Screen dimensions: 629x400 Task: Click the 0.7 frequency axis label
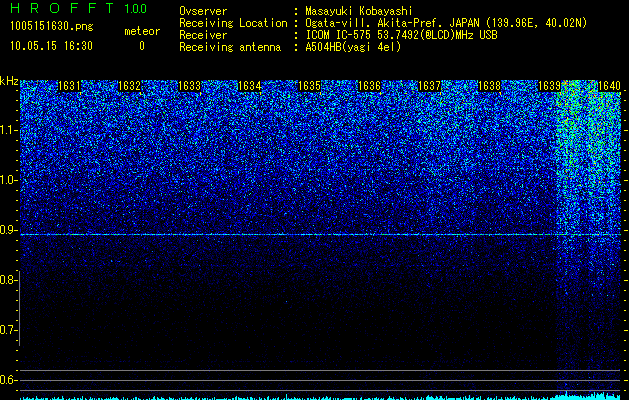9,330
